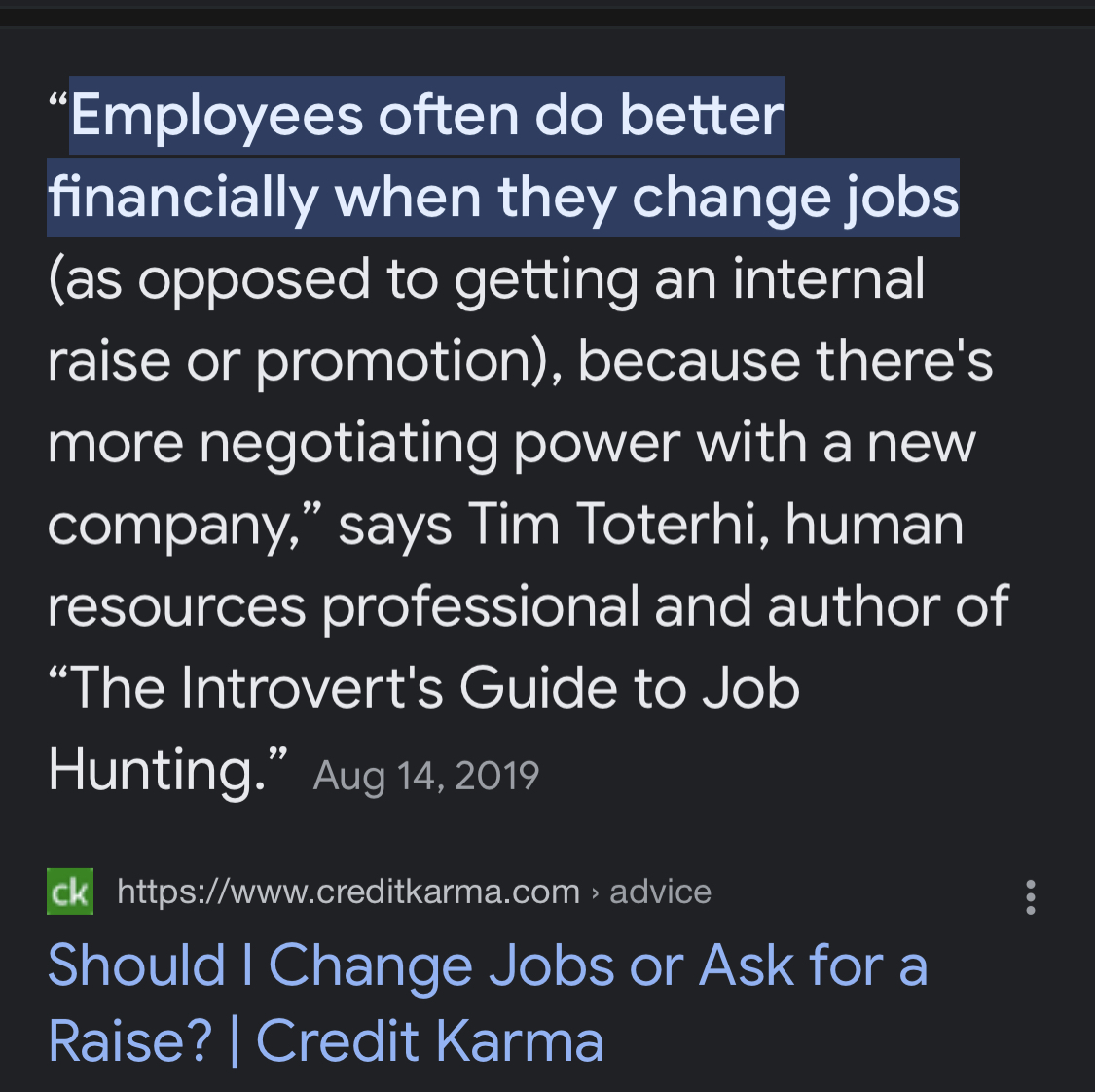Click resources professional and author of line
This screenshot has height=1092, width=1095.
pyautogui.click(x=528, y=607)
